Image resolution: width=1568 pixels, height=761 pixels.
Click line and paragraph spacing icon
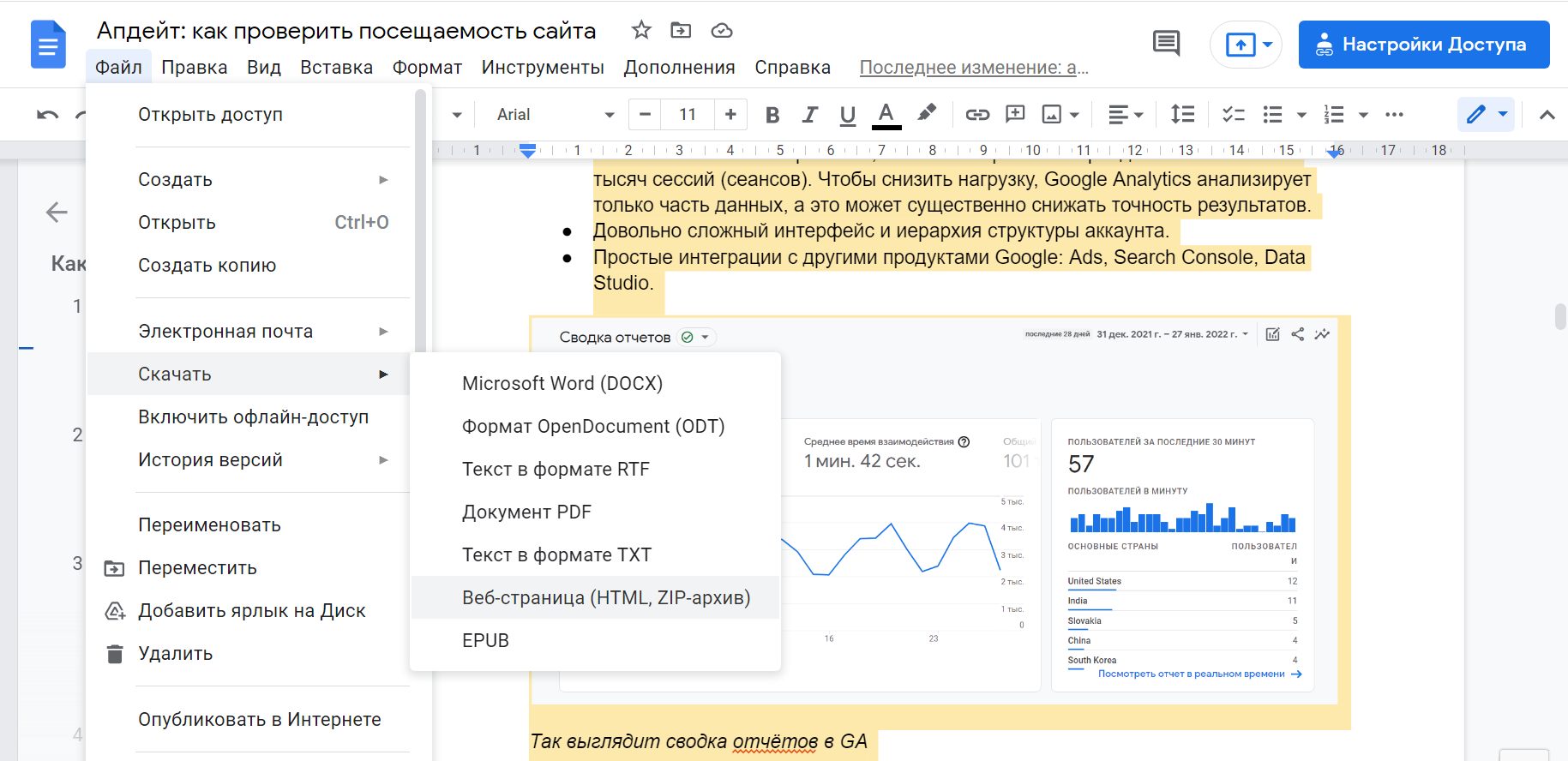1183,114
